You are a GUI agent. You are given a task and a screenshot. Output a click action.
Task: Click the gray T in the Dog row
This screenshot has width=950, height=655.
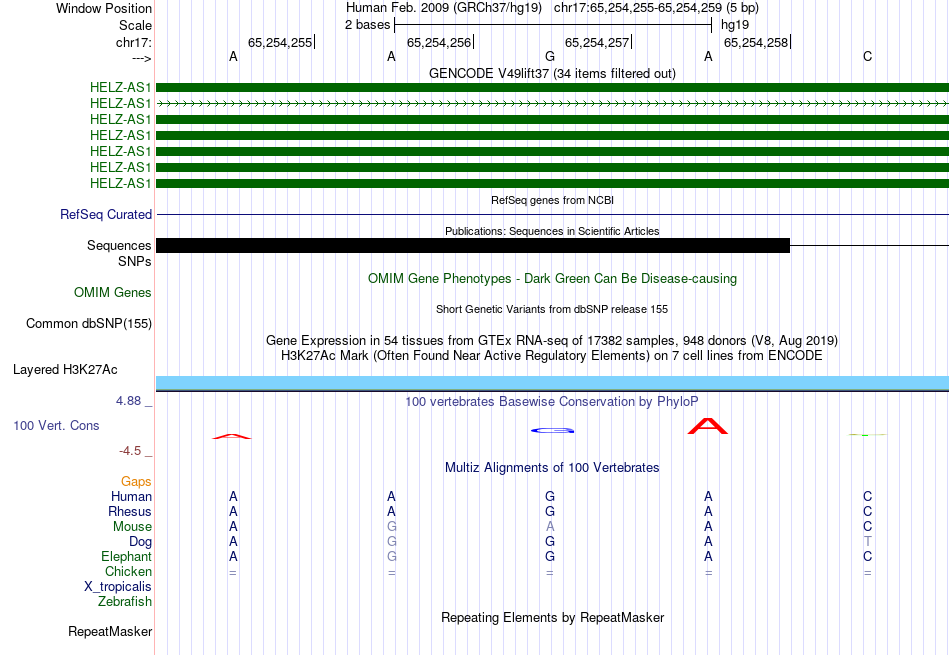click(868, 542)
